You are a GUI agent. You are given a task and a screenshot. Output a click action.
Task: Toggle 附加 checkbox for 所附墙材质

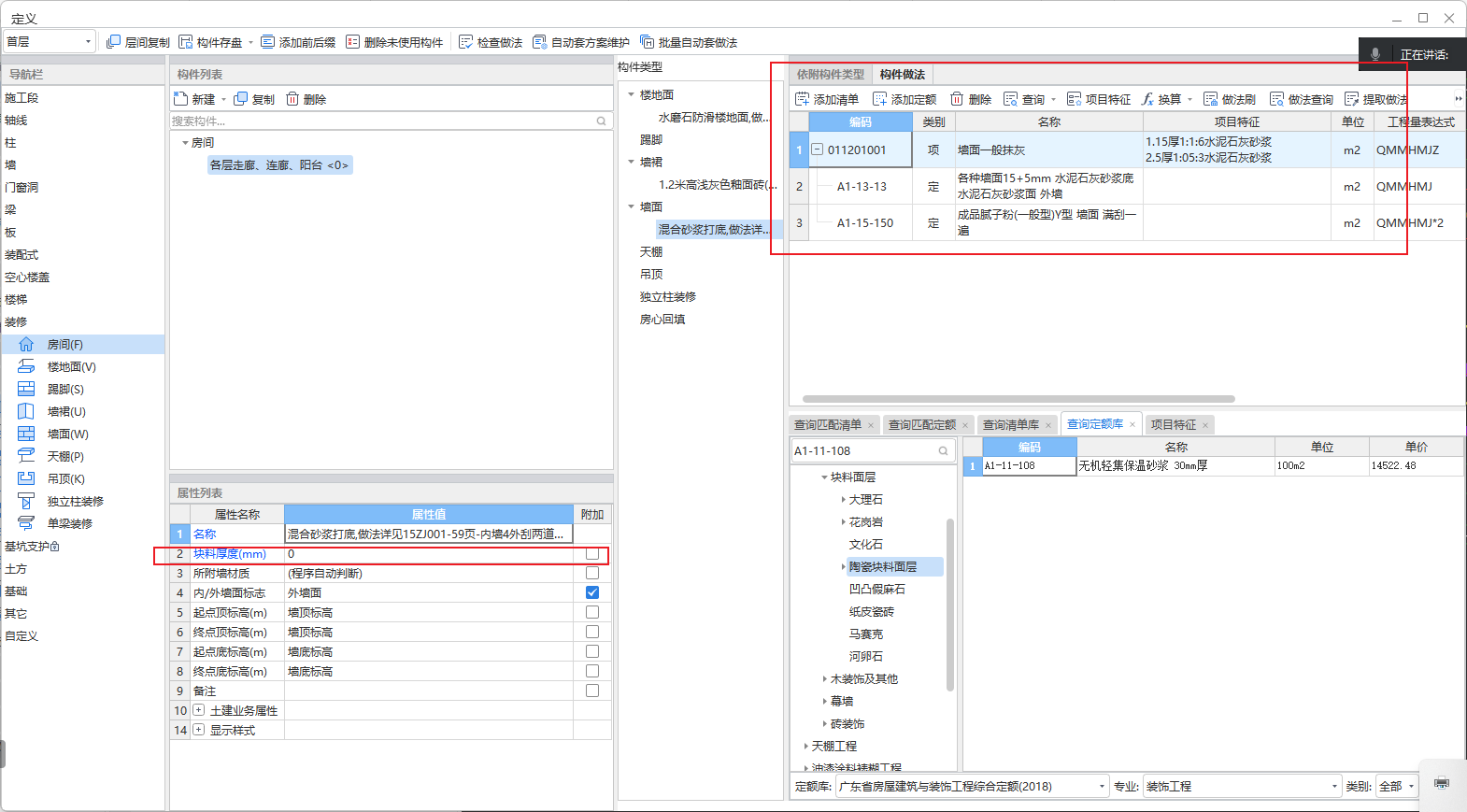tap(591, 573)
